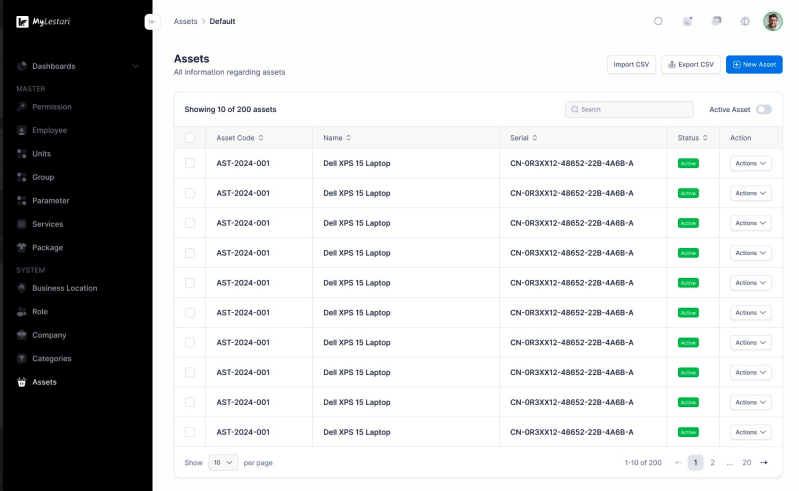Open the header search magnifier icon
799x491 pixels.
coord(658,21)
